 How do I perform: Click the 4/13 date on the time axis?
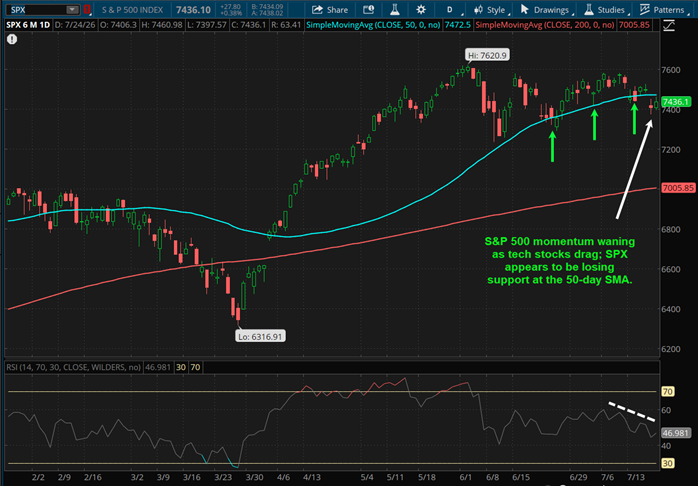pos(312,477)
